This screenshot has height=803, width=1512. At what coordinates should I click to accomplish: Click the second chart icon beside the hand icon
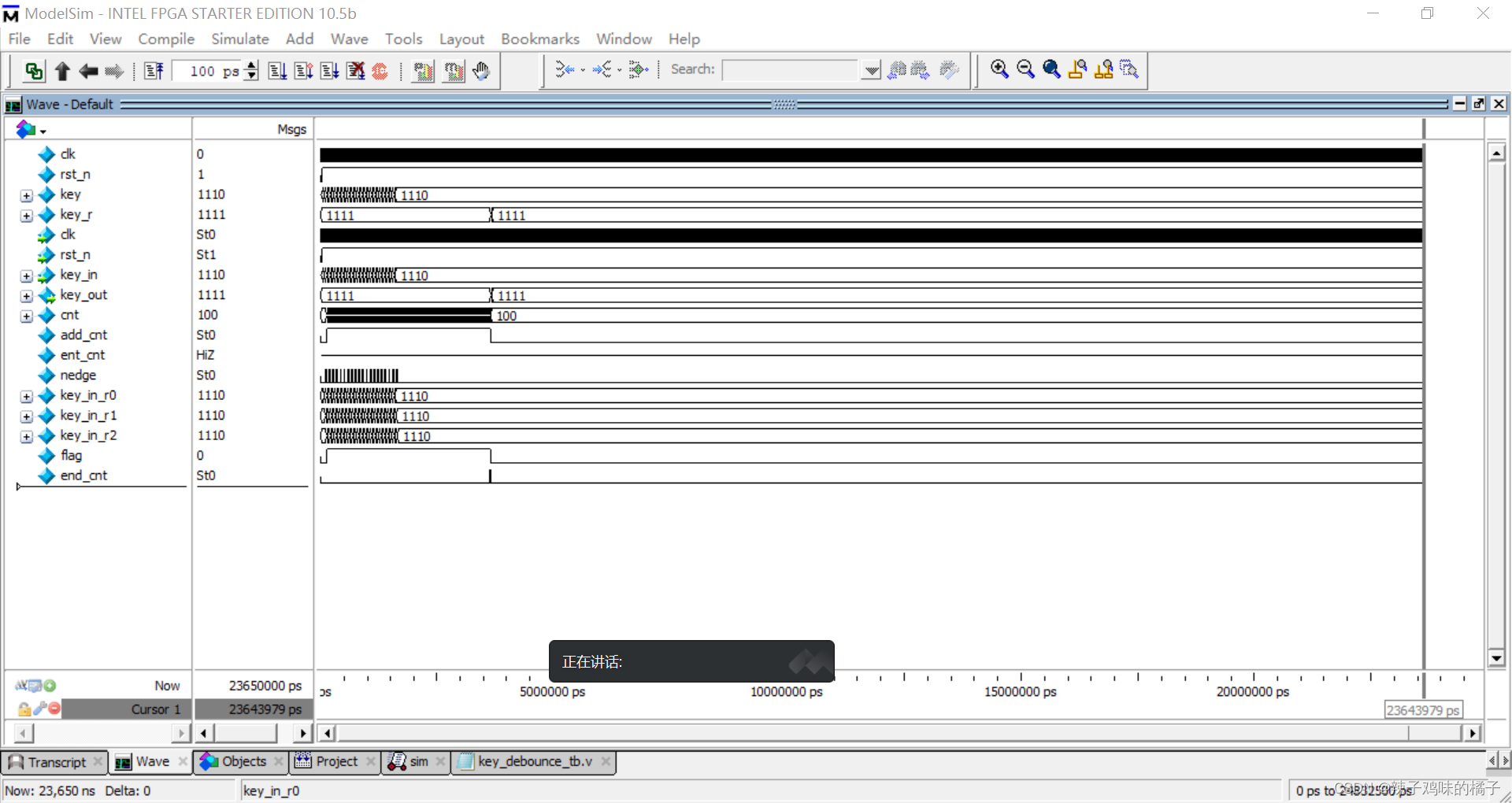pyautogui.click(x=454, y=71)
